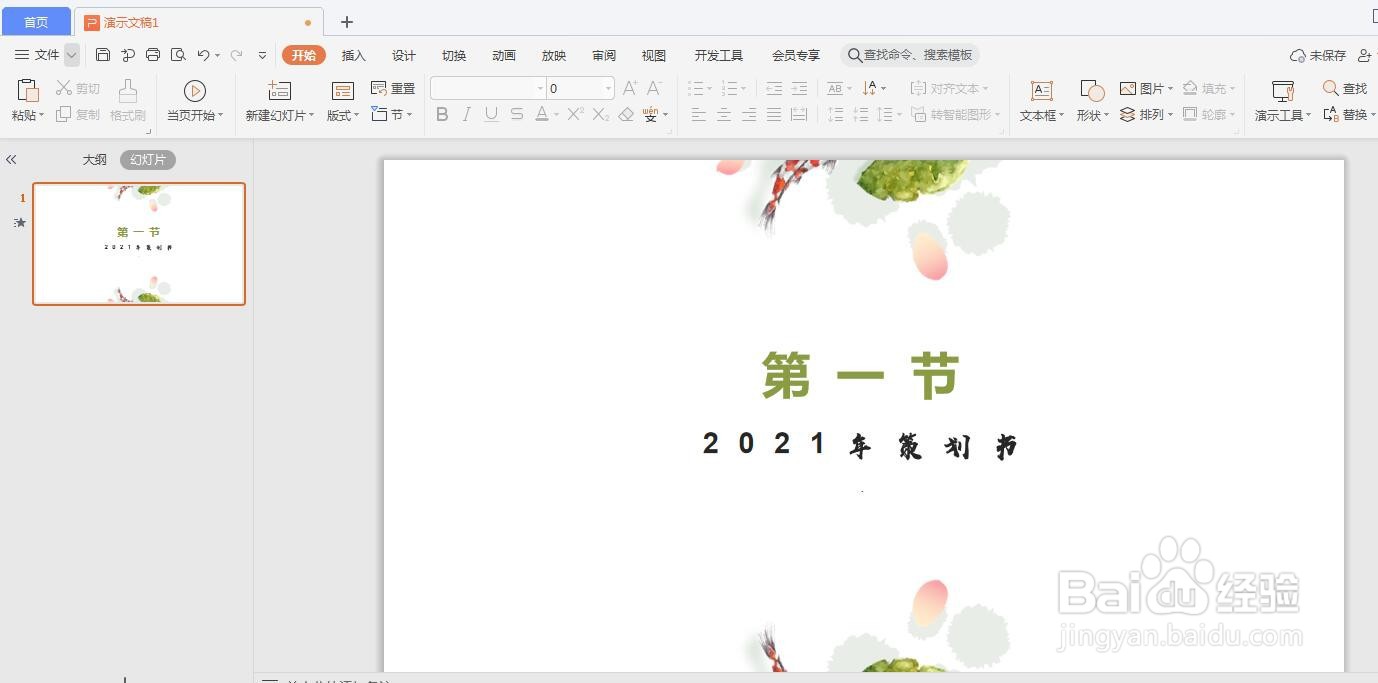Click the New Slide (新建幻灯片) icon

pyautogui.click(x=280, y=91)
